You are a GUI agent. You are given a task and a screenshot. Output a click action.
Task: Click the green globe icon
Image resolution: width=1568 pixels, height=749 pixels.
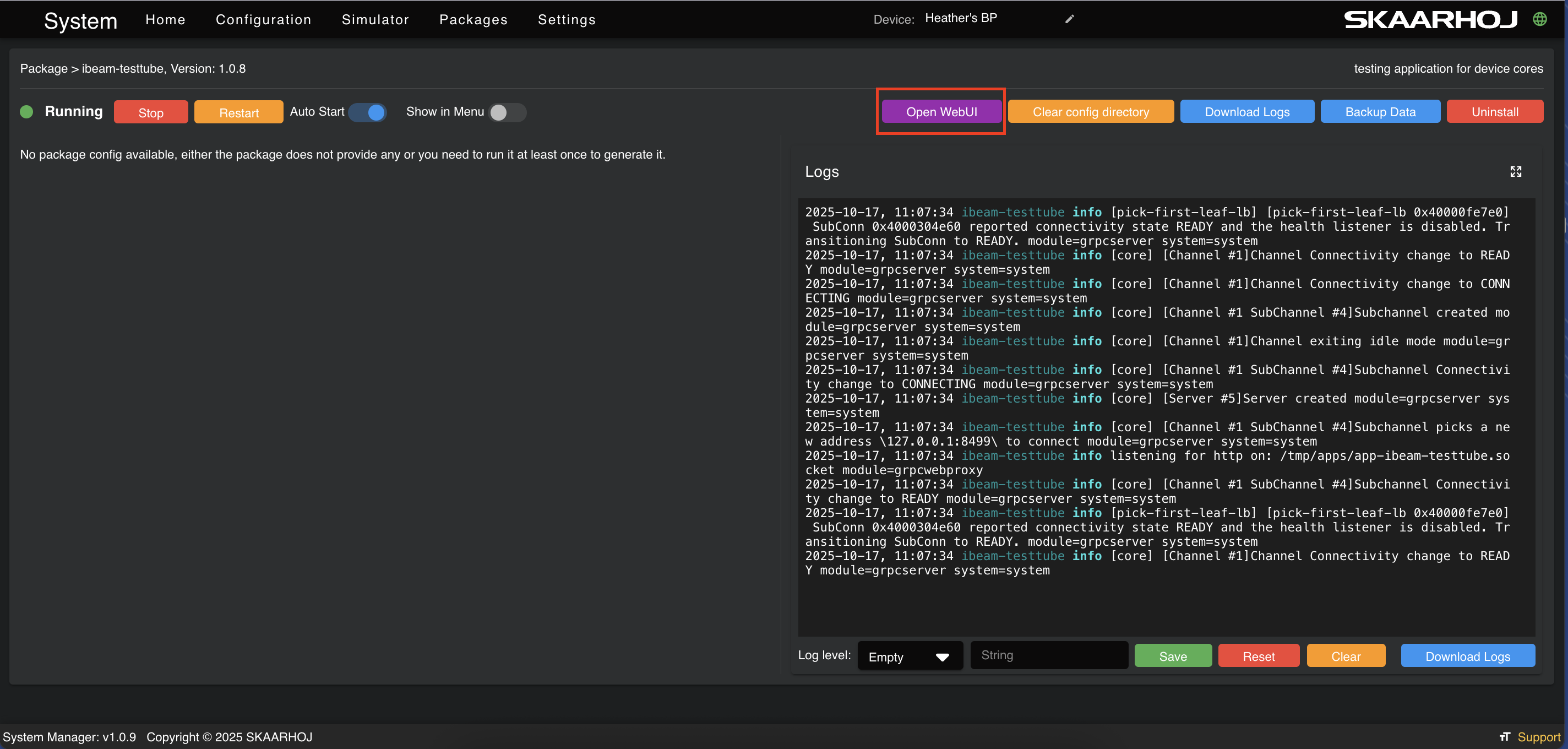tap(1539, 19)
